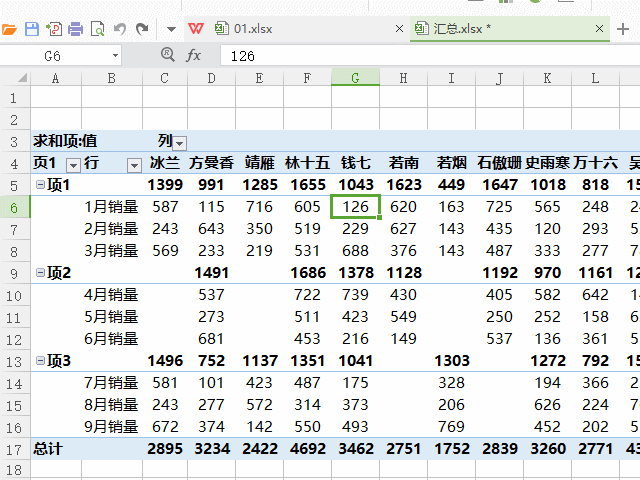This screenshot has width=640, height=480.
Task: Click the 方曼香 column heading cell
Action: click(x=211, y=163)
